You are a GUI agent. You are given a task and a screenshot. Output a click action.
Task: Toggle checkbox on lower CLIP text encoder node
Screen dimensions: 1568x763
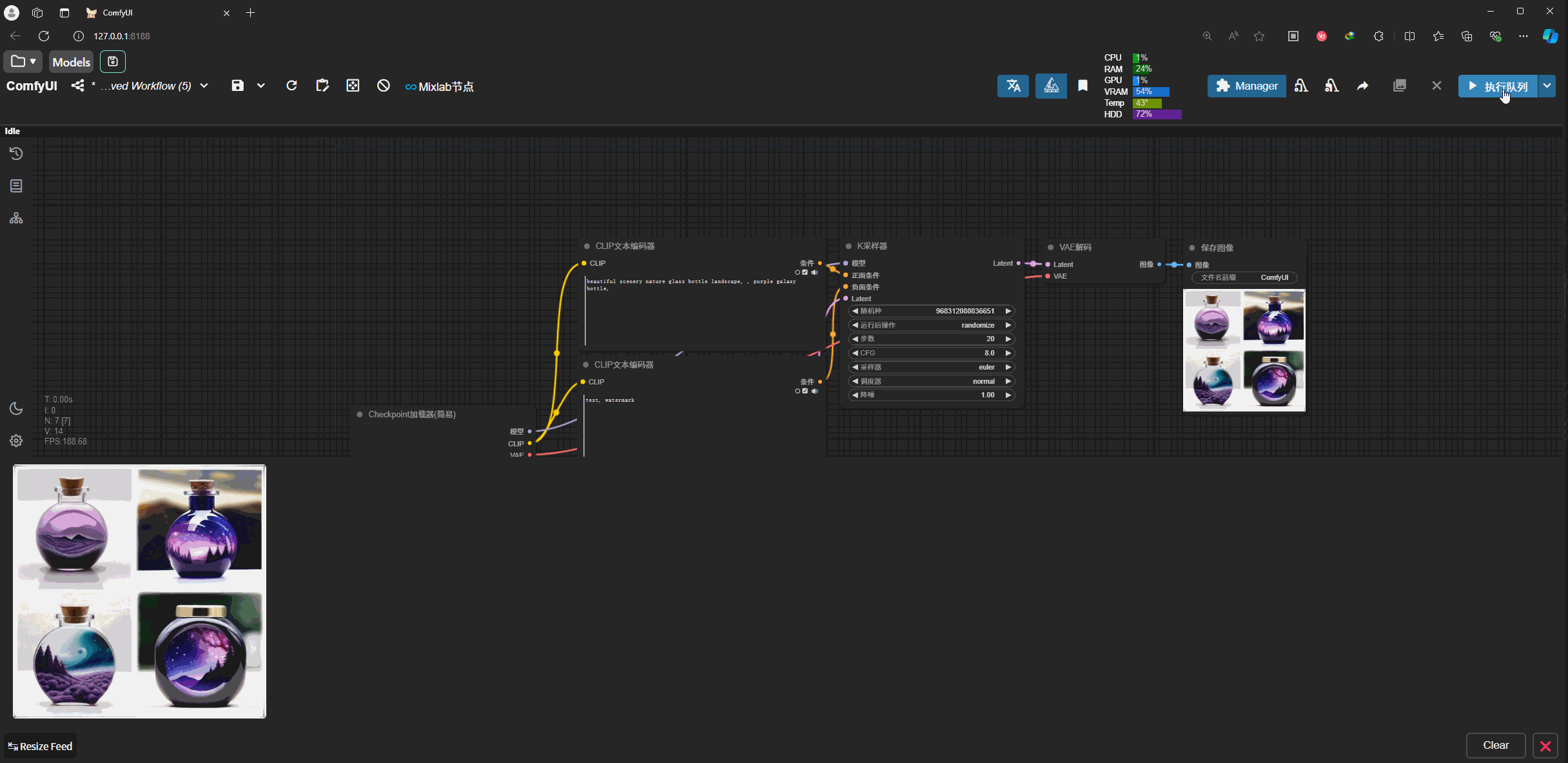pyautogui.click(x=805, y=391)
